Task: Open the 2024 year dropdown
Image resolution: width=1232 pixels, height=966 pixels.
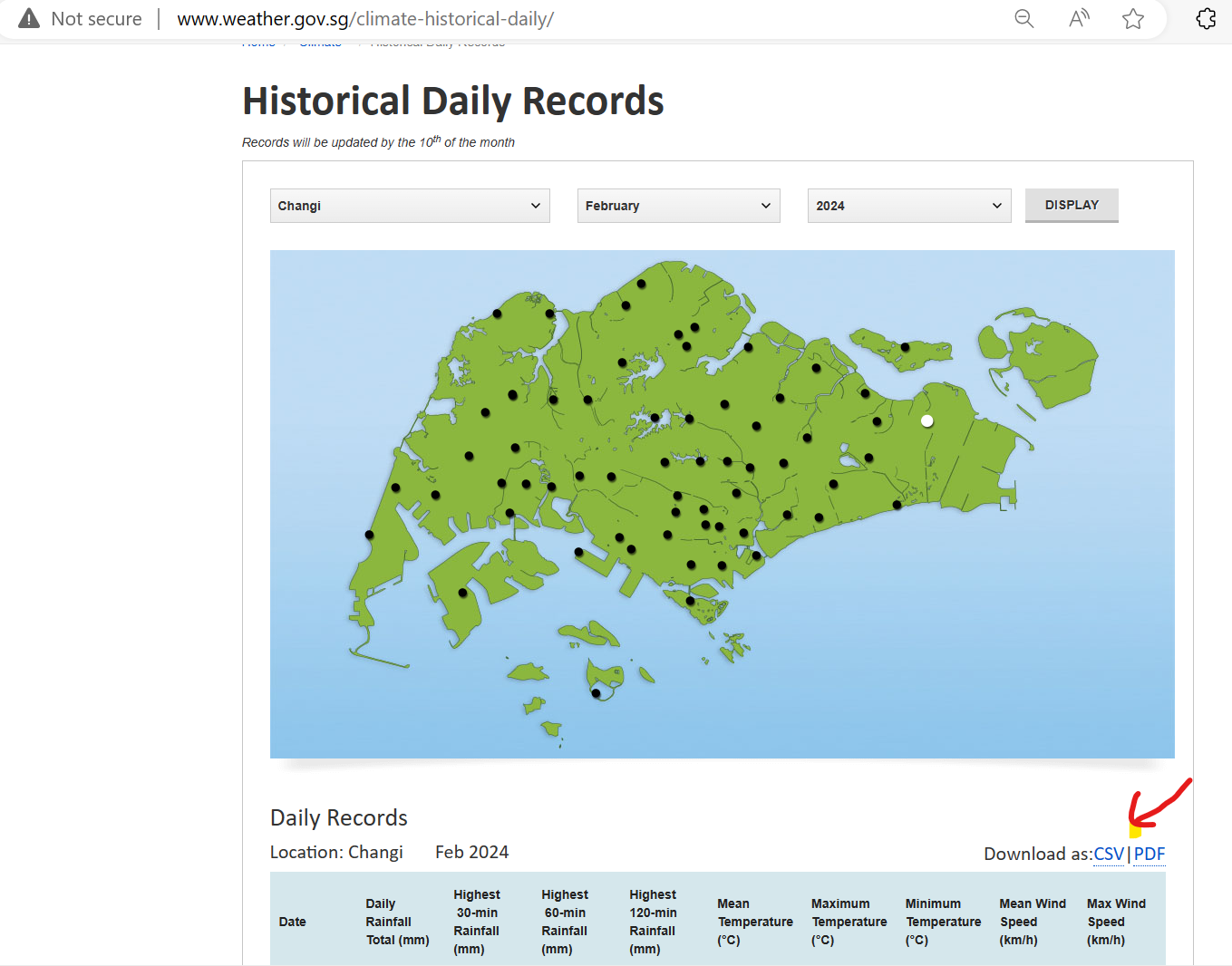Action: pyautogui.click(x=908, y=206)
